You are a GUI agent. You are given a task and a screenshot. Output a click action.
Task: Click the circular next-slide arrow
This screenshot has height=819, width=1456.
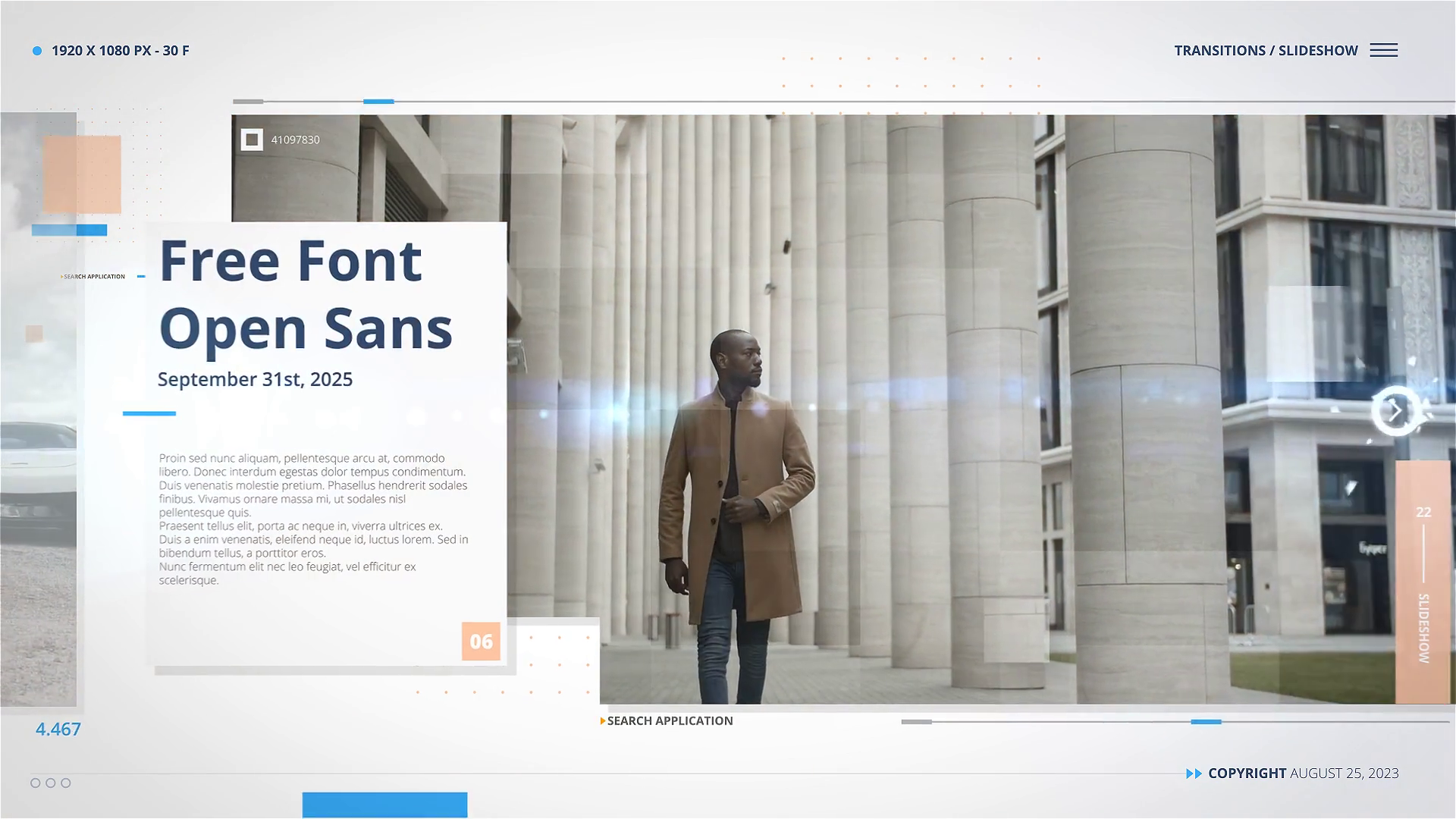point(1395,411)
